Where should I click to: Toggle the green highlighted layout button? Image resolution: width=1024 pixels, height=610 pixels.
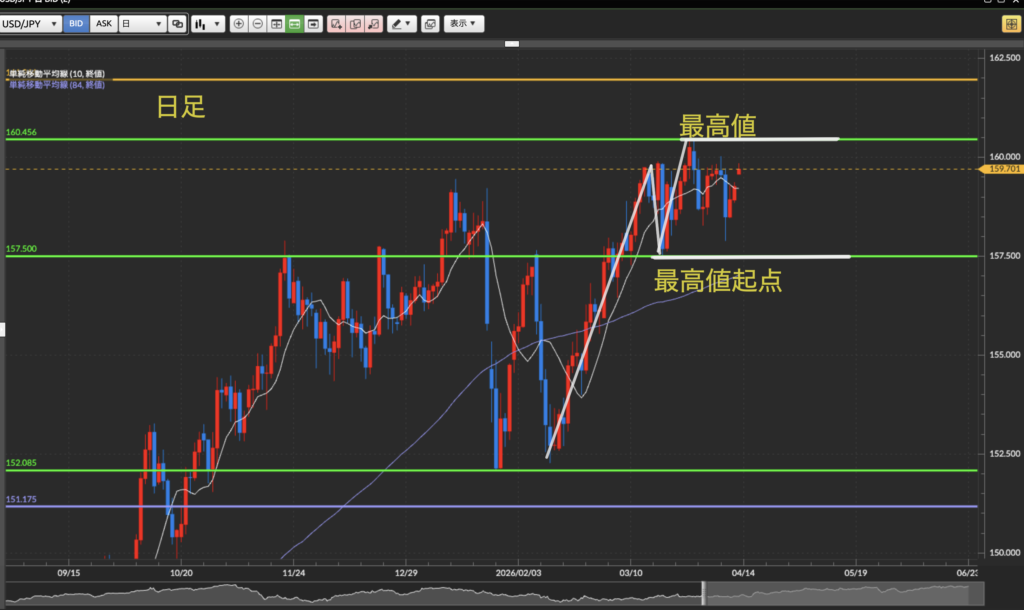click(x=295, y=23)
